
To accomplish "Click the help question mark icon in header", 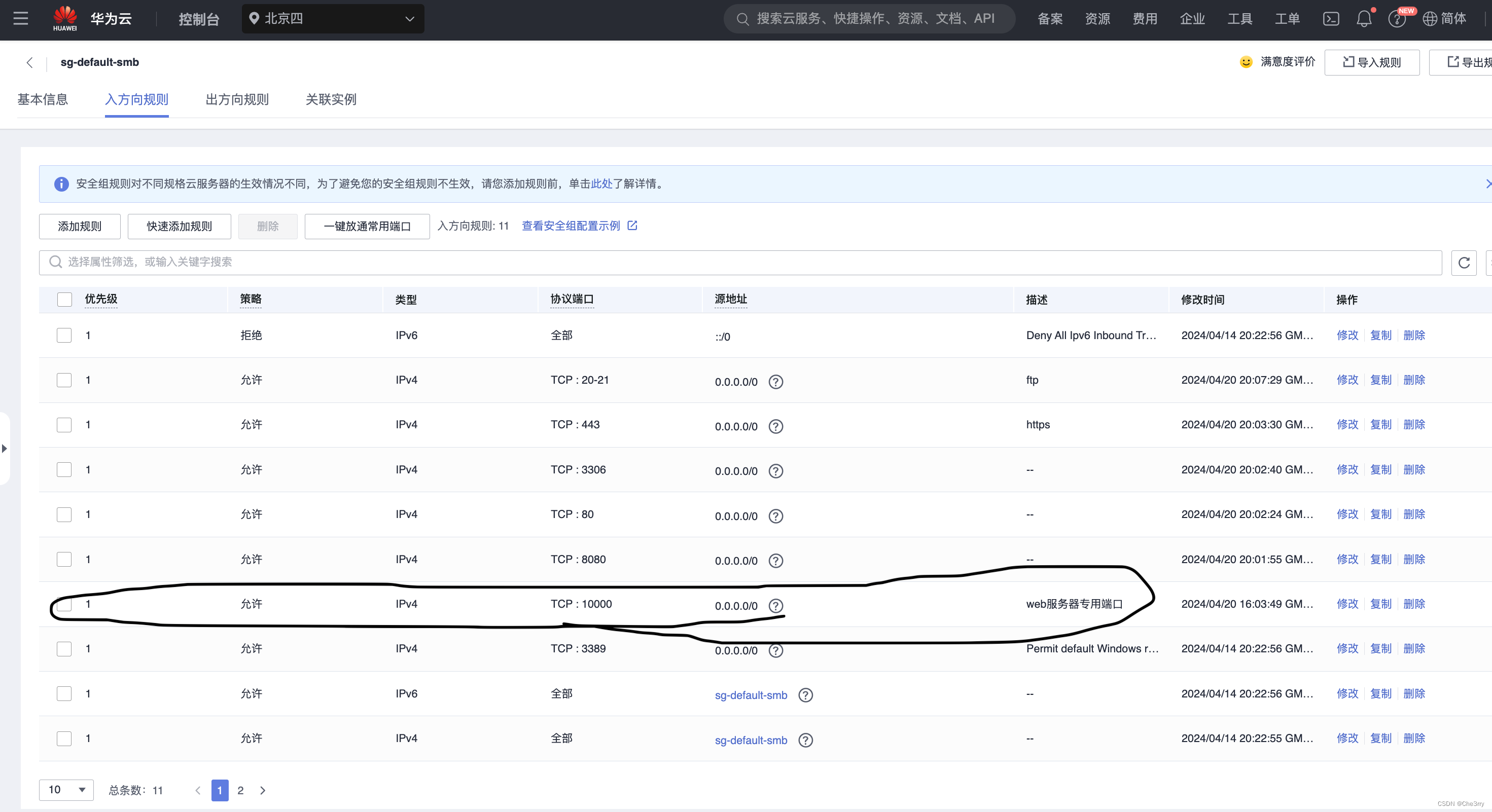I will [x=1397, y=20].
